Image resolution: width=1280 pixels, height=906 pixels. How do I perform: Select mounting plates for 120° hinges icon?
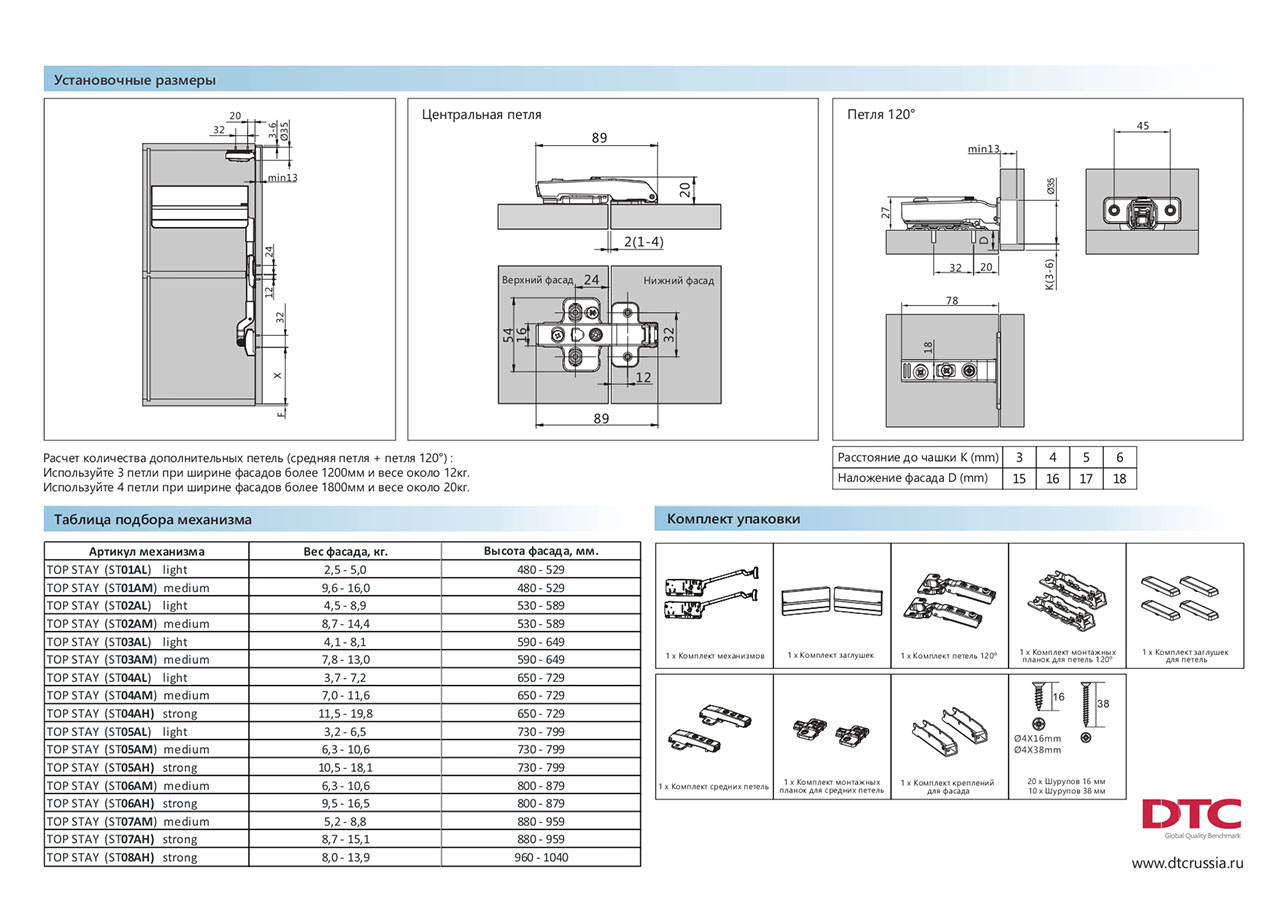coord(1066,595)
